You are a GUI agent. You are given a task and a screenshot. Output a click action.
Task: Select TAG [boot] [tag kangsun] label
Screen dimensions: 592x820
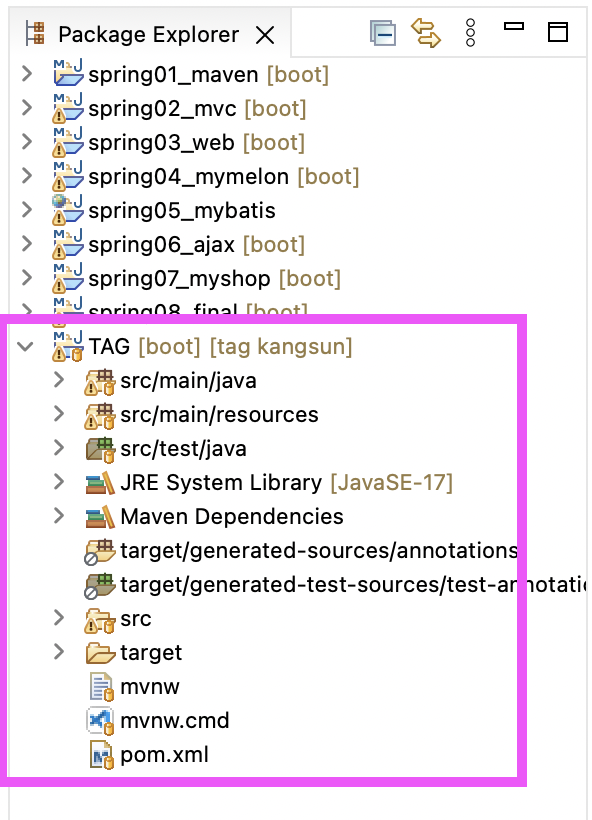tap(221, 347)
